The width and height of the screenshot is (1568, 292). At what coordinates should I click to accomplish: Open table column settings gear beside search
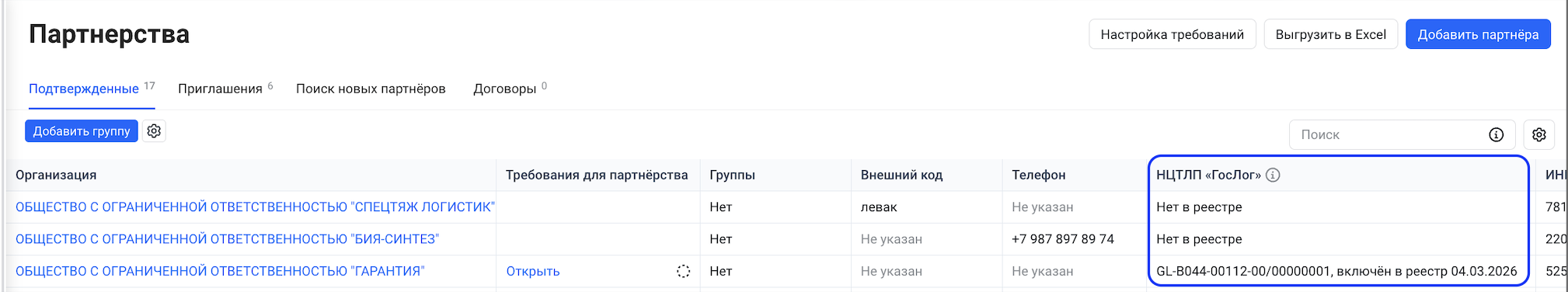pos(1538,134)
